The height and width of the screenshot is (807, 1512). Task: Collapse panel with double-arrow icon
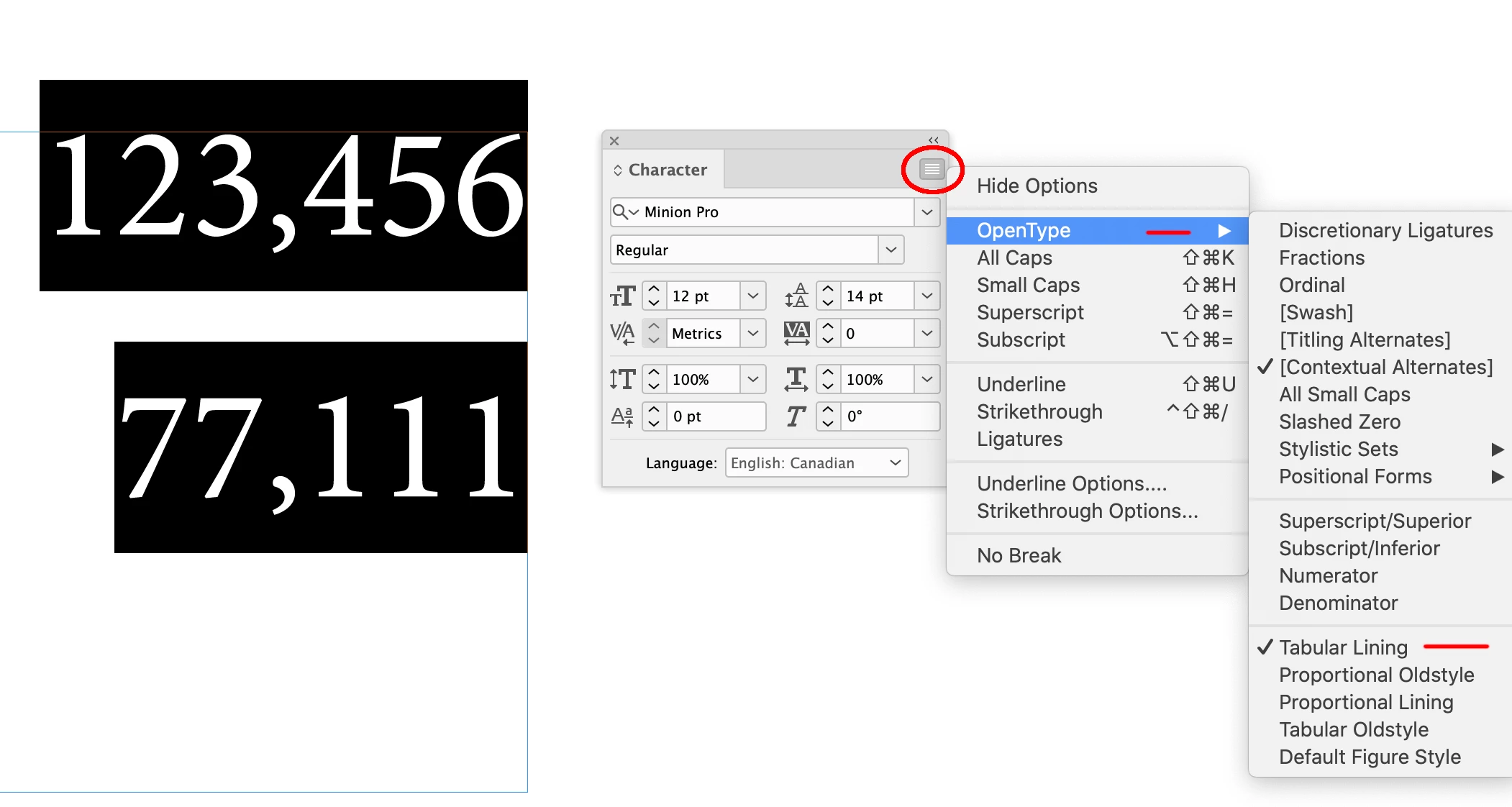pyautogui.click(x=933, y=140)
